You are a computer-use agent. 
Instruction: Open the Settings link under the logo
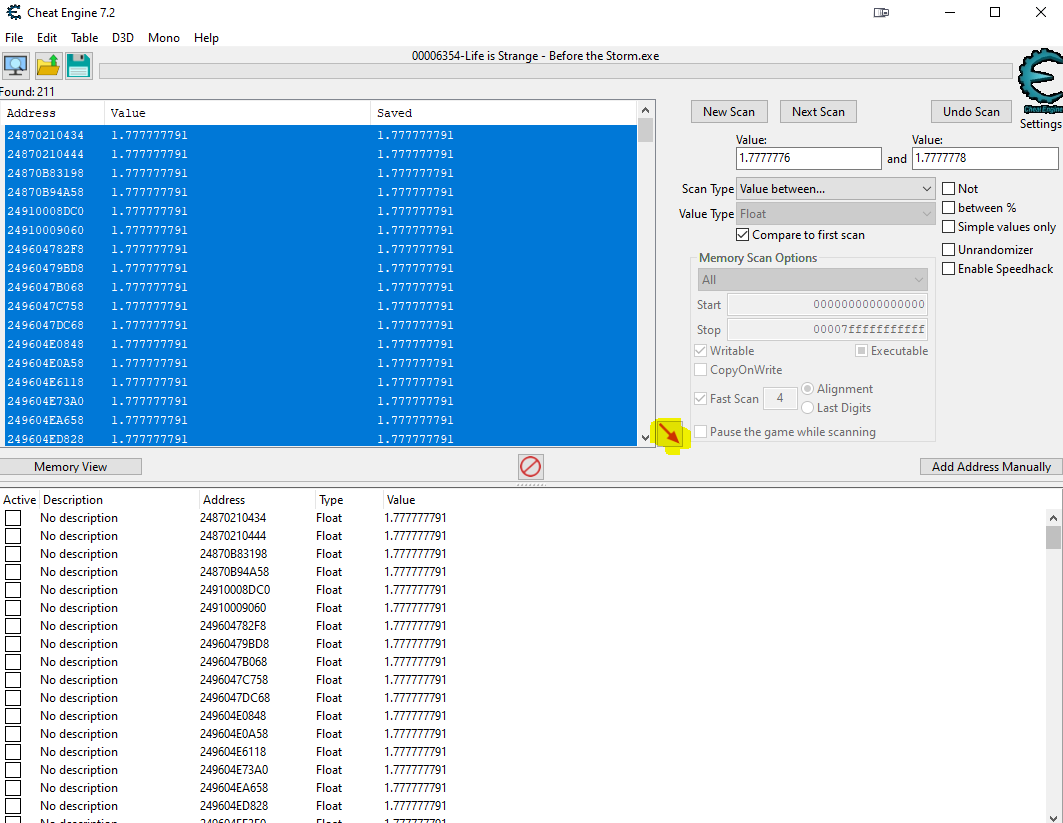point(1041,124)
